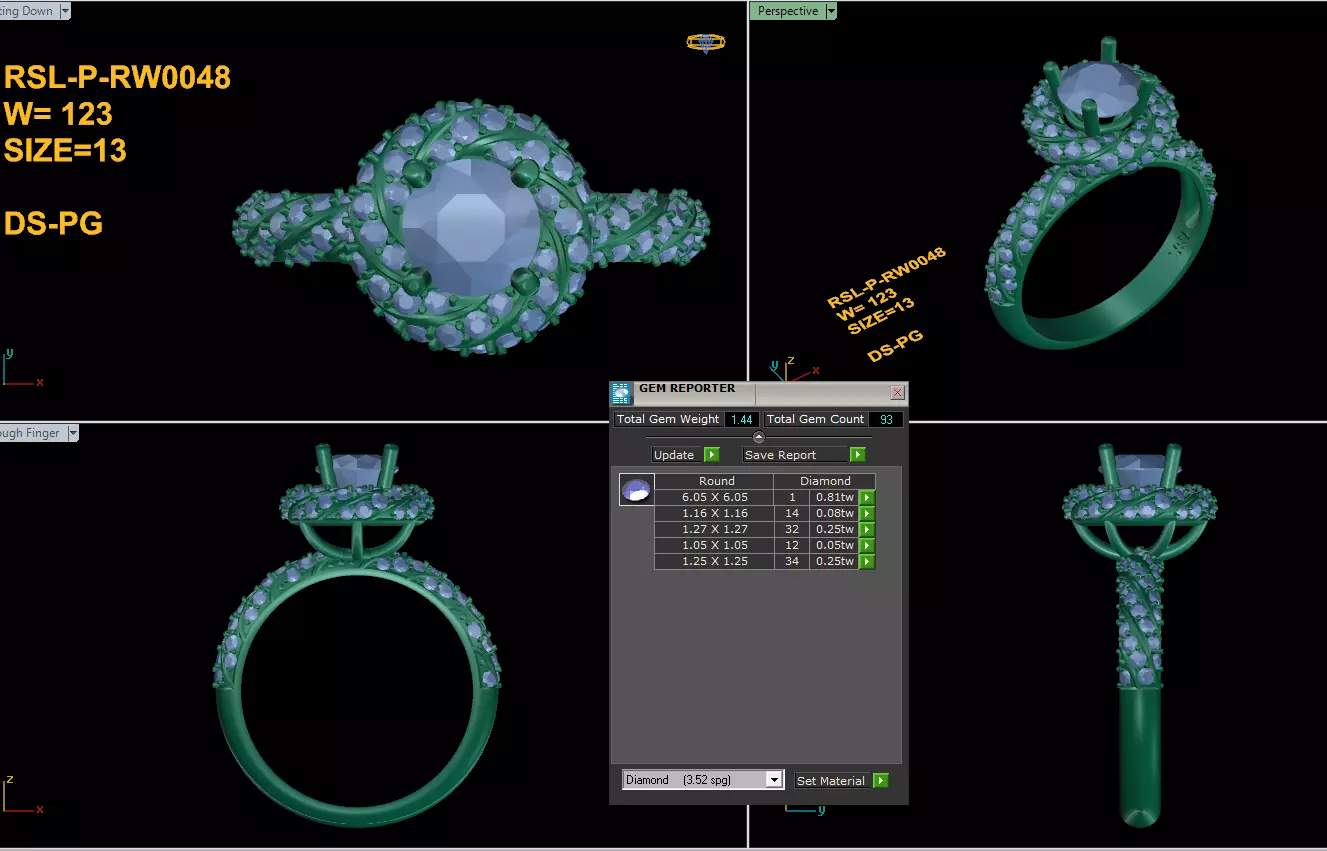This screenshot has width=1327, height=851.
Task: Click the Total Gem Weight label
Action: point(668,419)
